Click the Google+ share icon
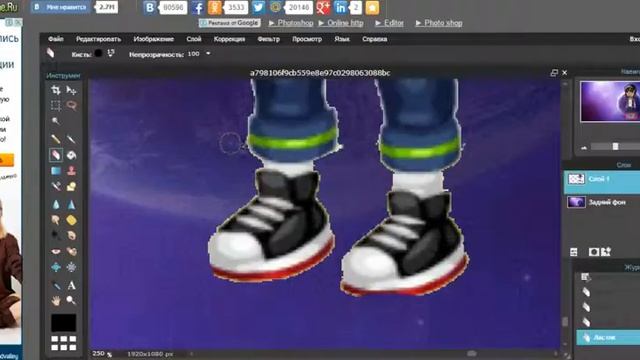Screen dimensions: 640x360 tap(323, 7)
